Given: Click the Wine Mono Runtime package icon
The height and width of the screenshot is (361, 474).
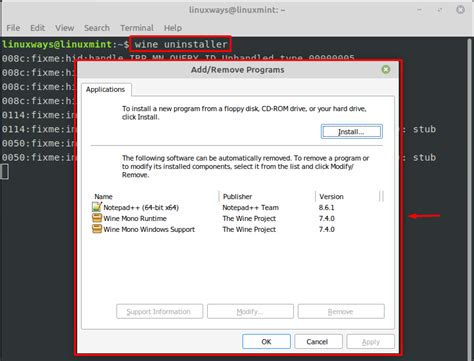Looking at the screenshot, I should tap(97, 218).
